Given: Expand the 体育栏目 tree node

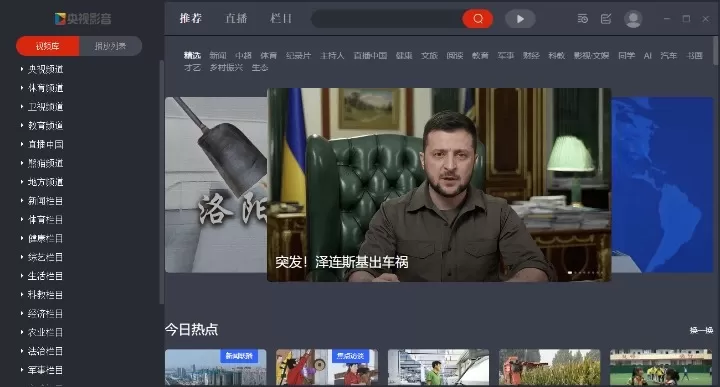Looking at the screenshot, I should (41, 220).
